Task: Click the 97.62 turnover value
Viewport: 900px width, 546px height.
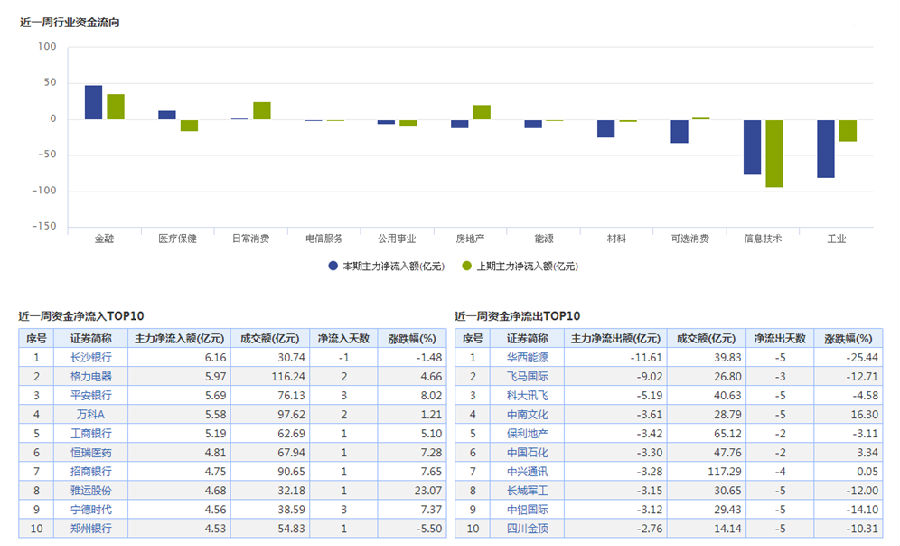Action: [x=292, y=414]
